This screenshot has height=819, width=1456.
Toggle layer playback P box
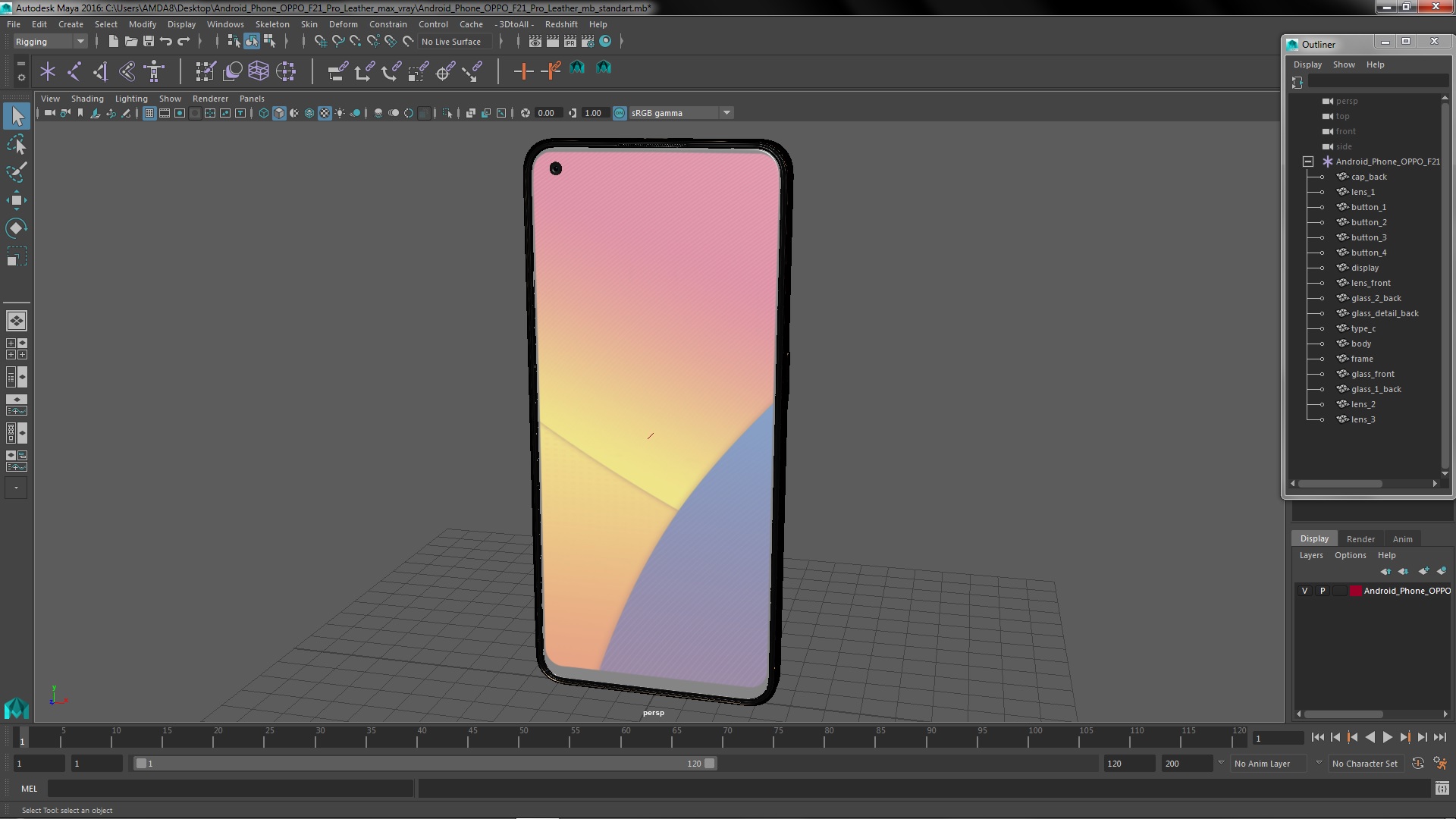(x=1323, y=591)
